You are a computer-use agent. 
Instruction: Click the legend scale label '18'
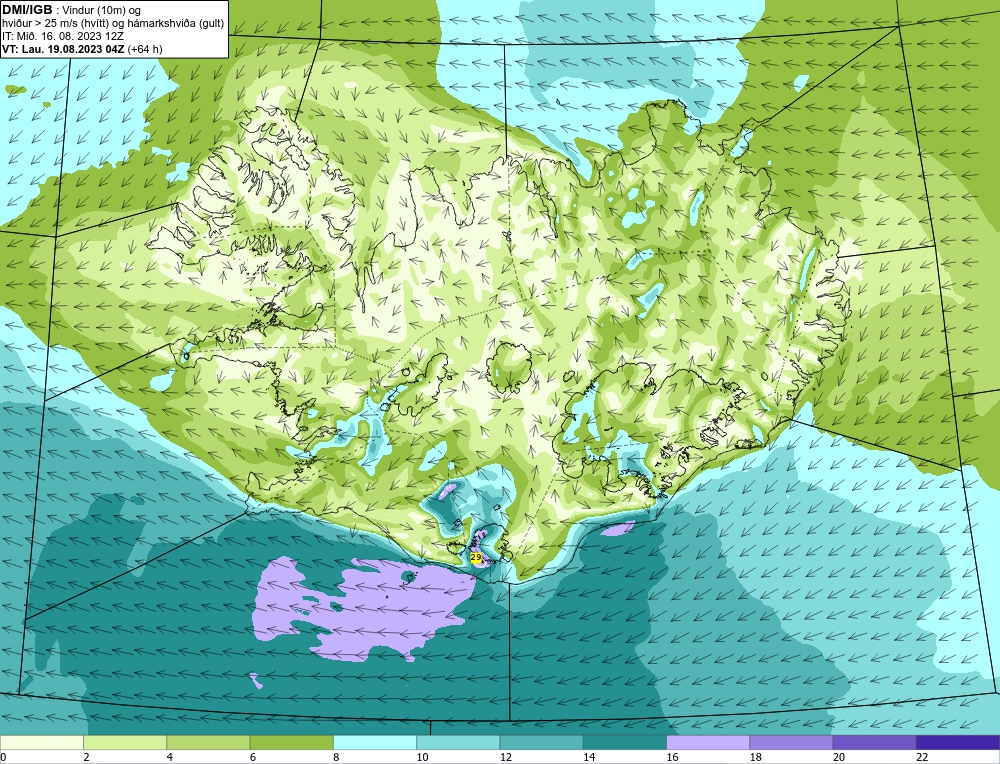[x=756, y=758]
